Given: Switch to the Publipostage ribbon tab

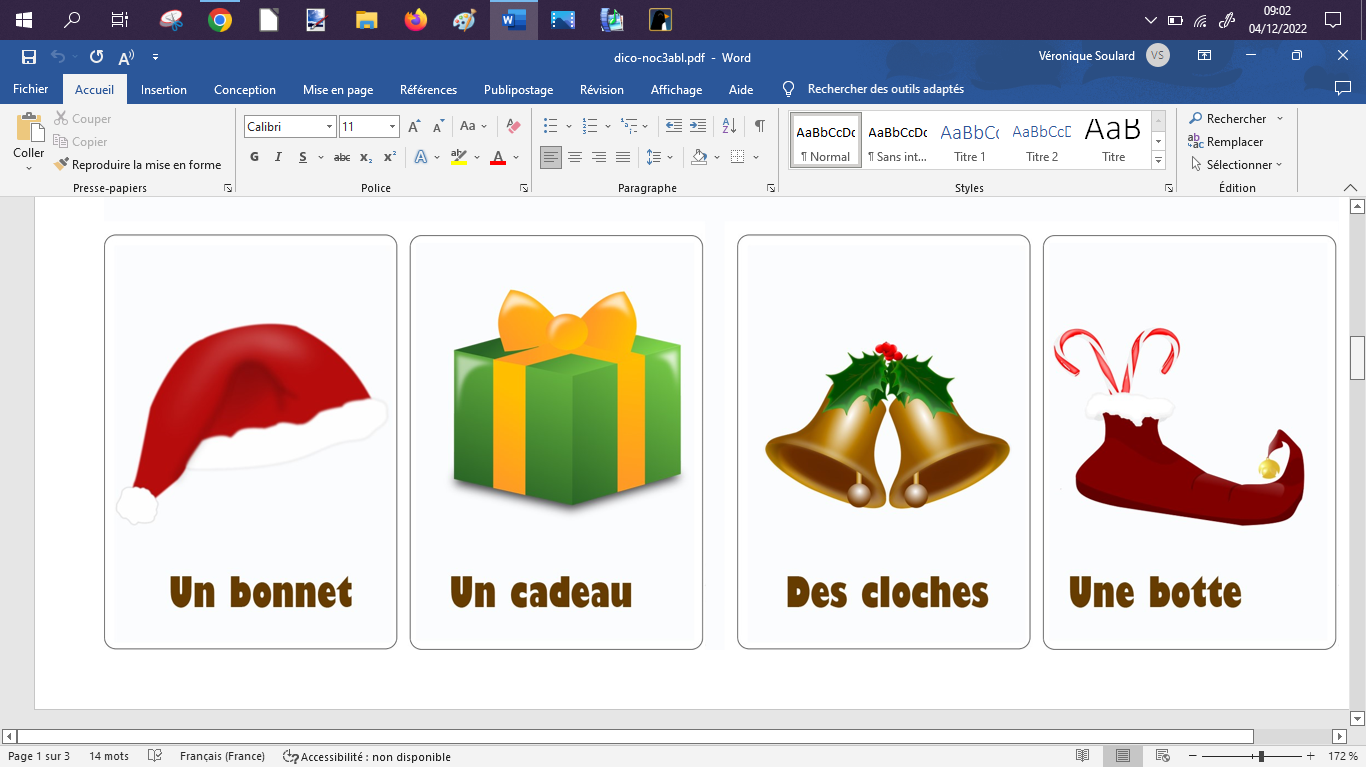Looking at the screenshot, I should (518, 89).
